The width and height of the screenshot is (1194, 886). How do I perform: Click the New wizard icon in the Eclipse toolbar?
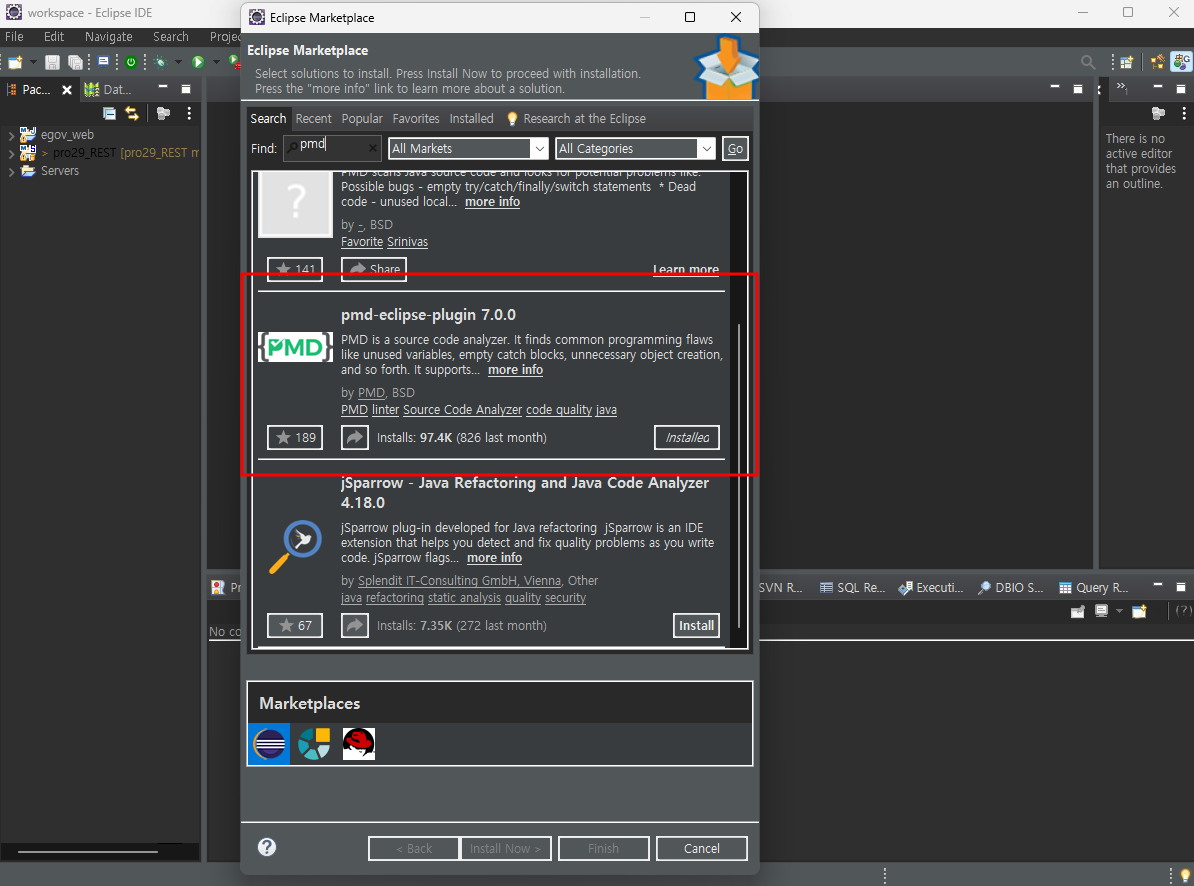[14, 62]
